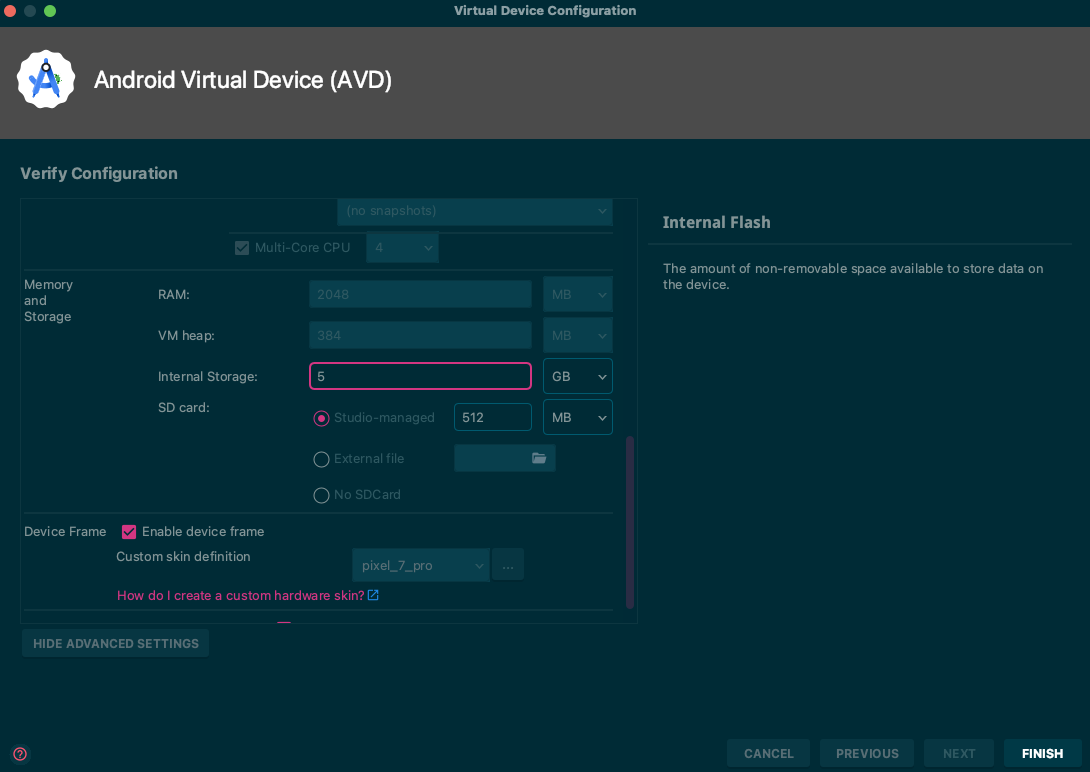Viewport: 1090px width, 772px height.
Task: Click the 'Memory and Storage' section label
Action: coord(48,300)
